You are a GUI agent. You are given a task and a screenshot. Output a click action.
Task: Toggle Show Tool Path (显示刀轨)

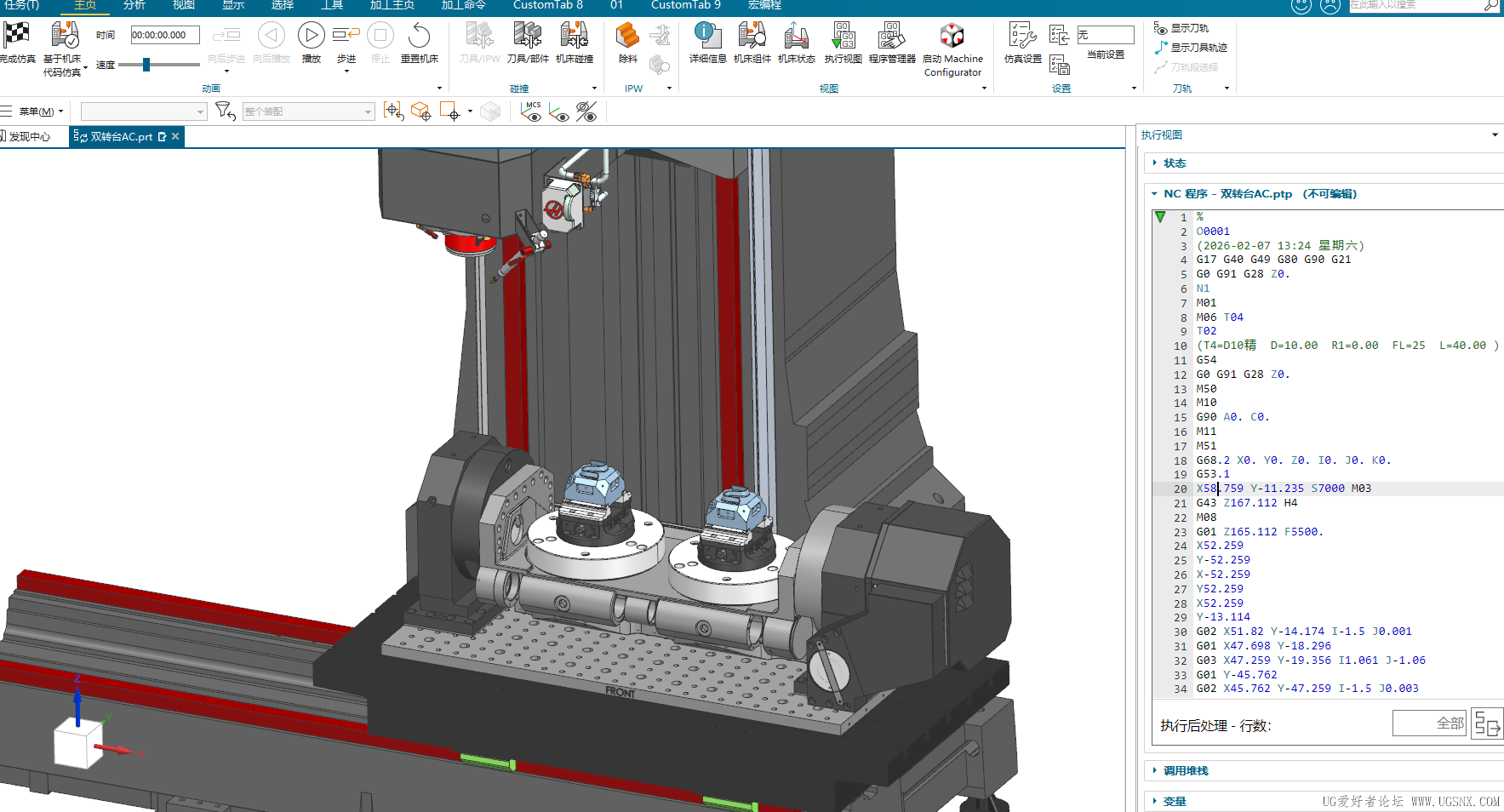[x=1181, y=28]
